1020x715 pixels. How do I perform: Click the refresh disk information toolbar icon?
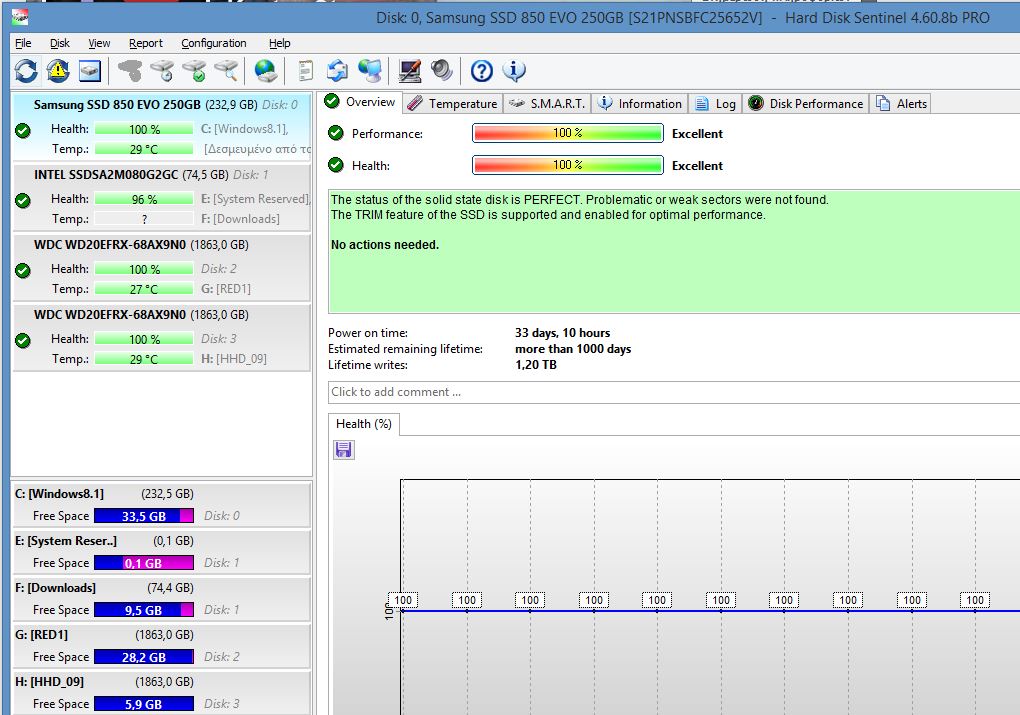pos(26,71)
